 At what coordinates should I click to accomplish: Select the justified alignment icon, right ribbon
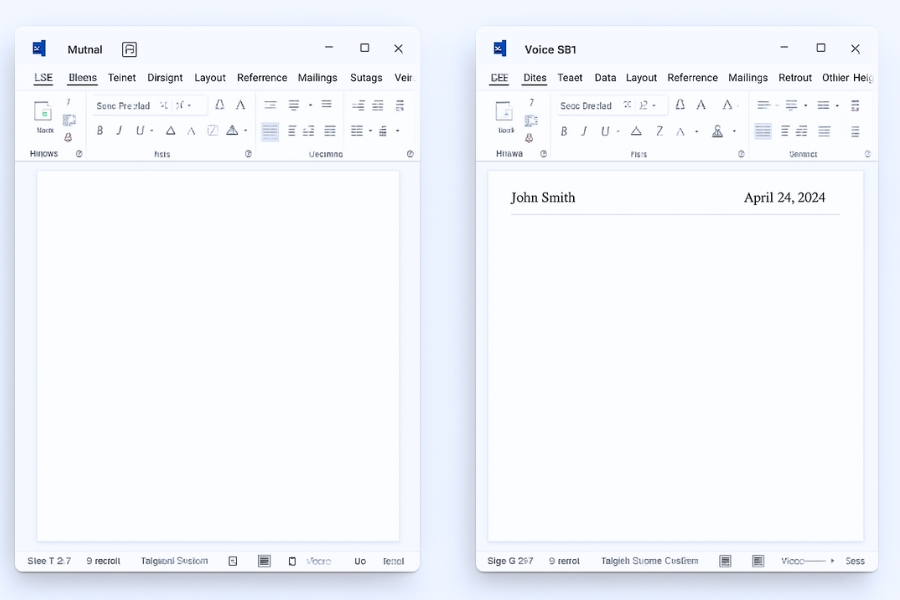click(x=825, y=131)
